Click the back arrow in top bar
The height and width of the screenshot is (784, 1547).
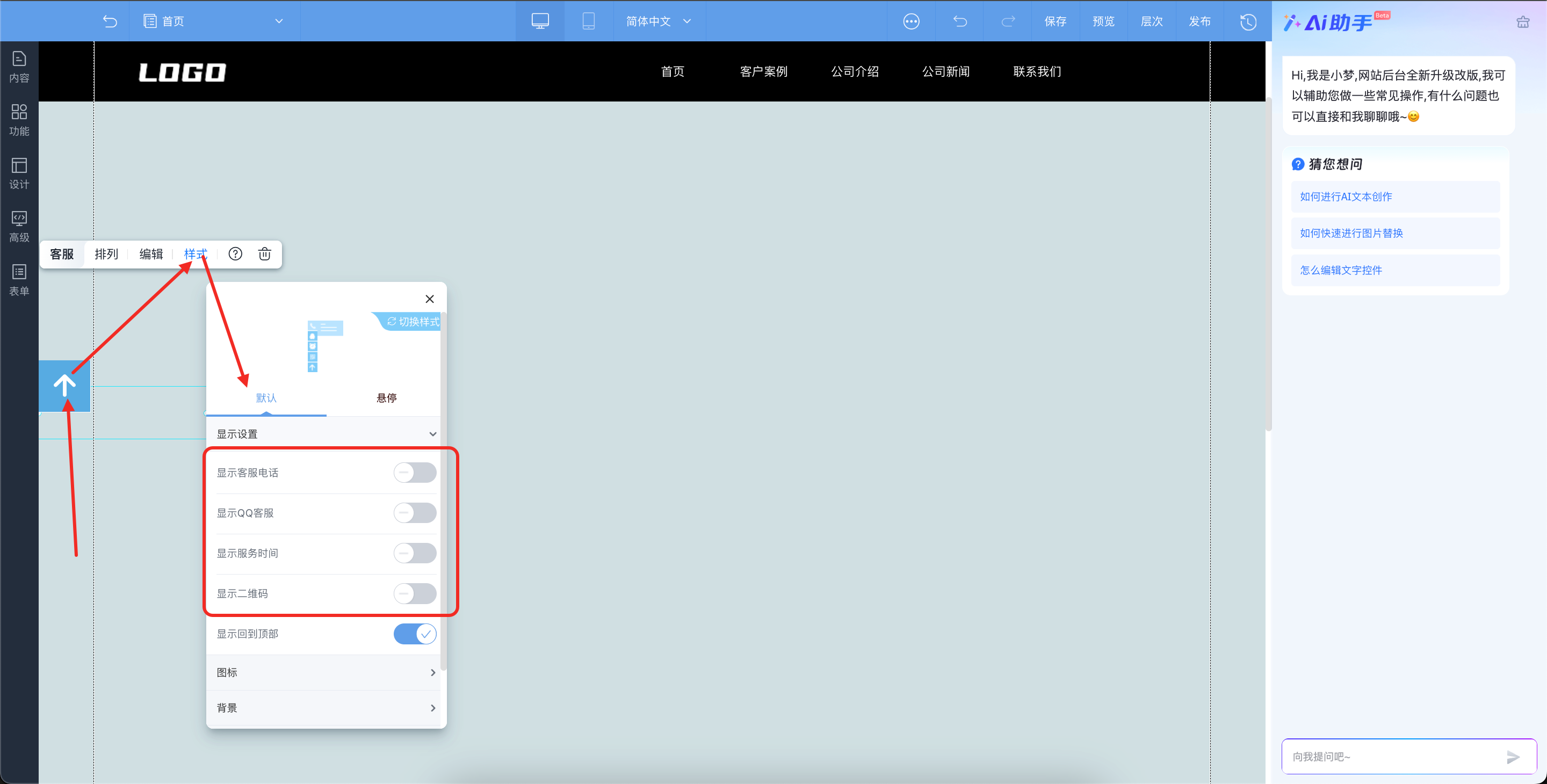pos(110,21)
